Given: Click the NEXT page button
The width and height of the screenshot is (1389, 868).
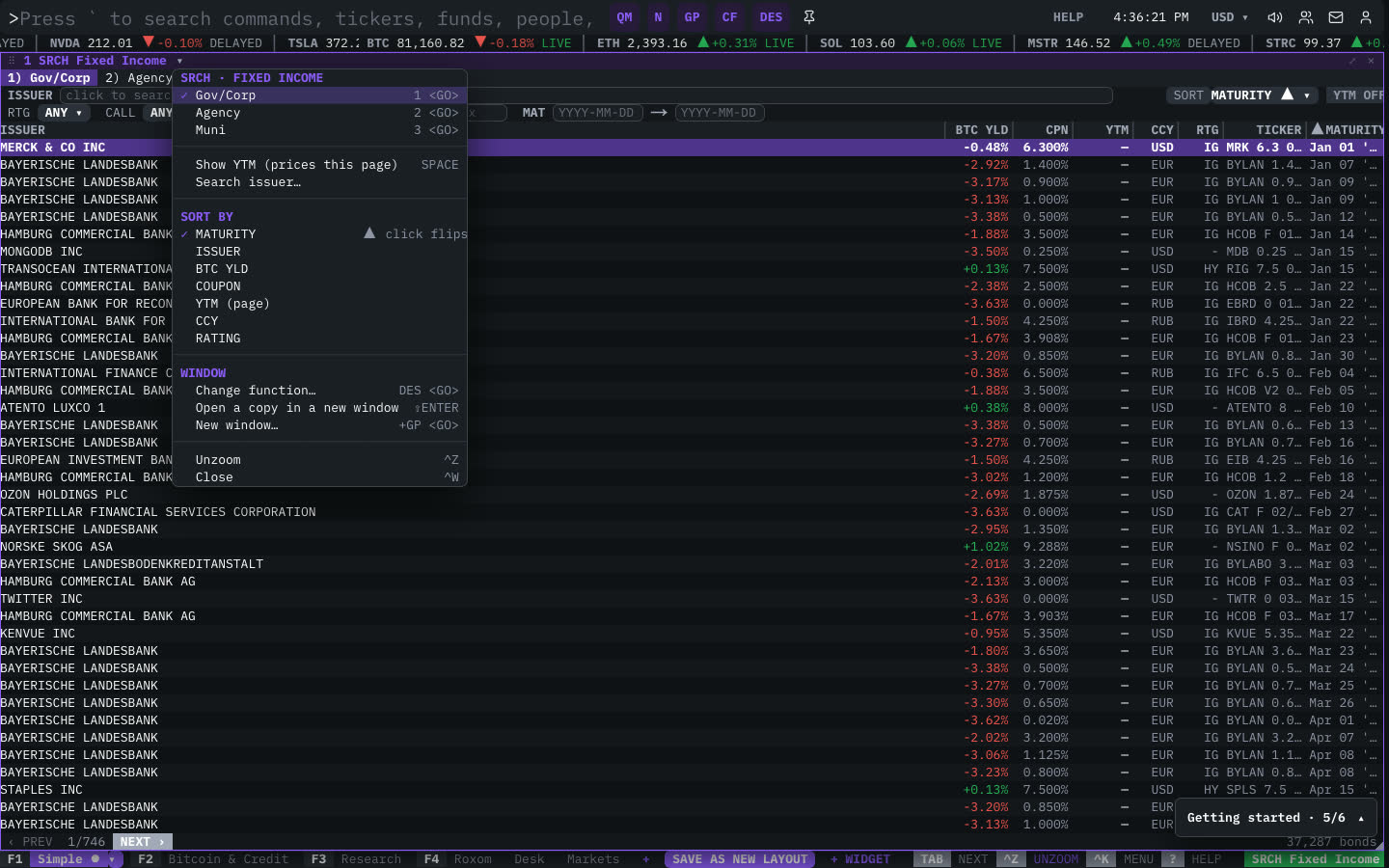Looking at the screenshot, I should click(142, 842).
